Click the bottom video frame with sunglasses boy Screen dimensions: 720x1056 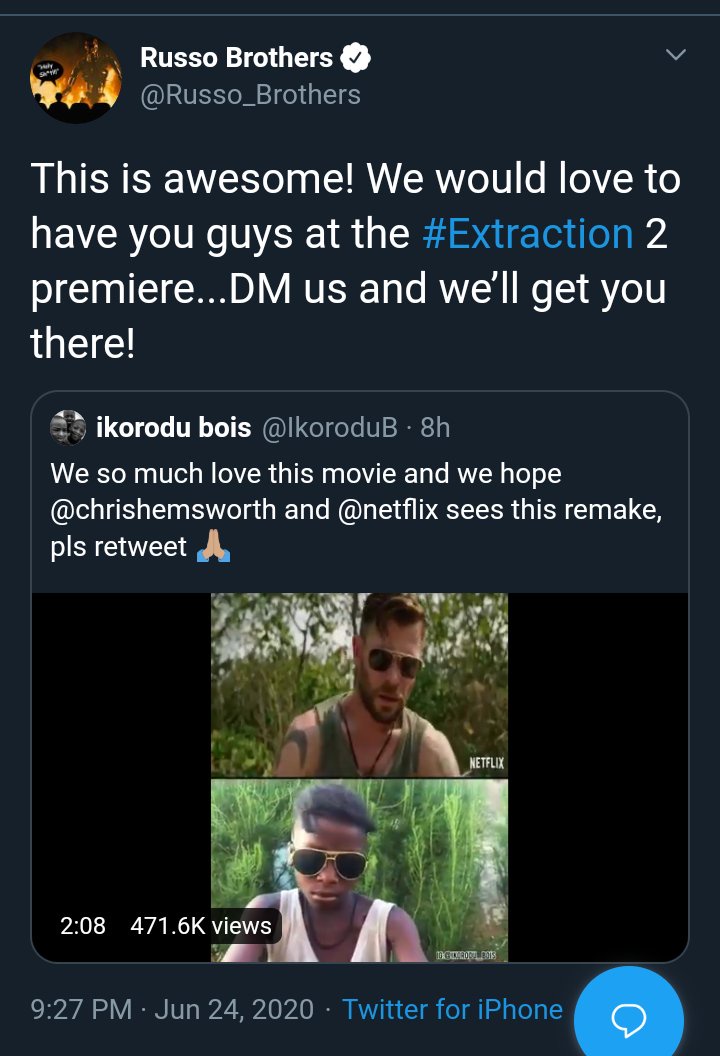[x=359, y=868]
